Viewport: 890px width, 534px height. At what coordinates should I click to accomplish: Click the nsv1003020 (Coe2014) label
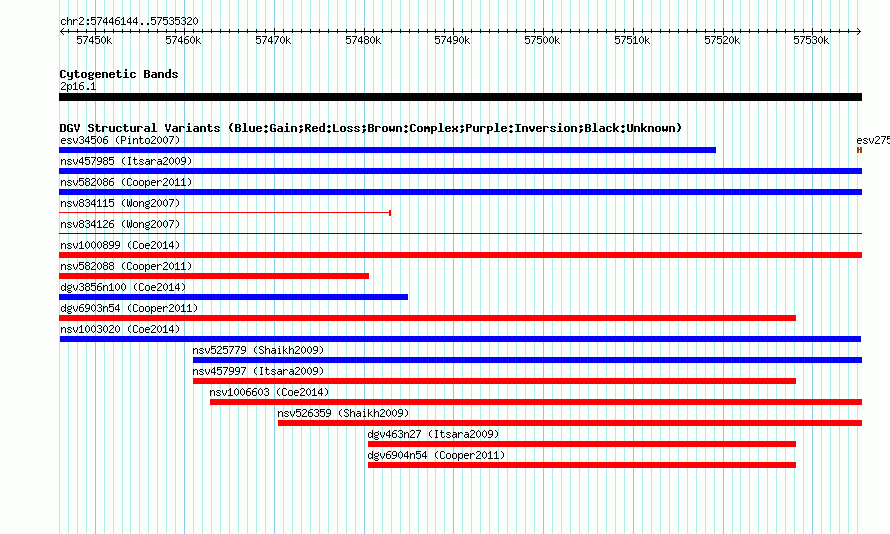(x=120, y=329)
